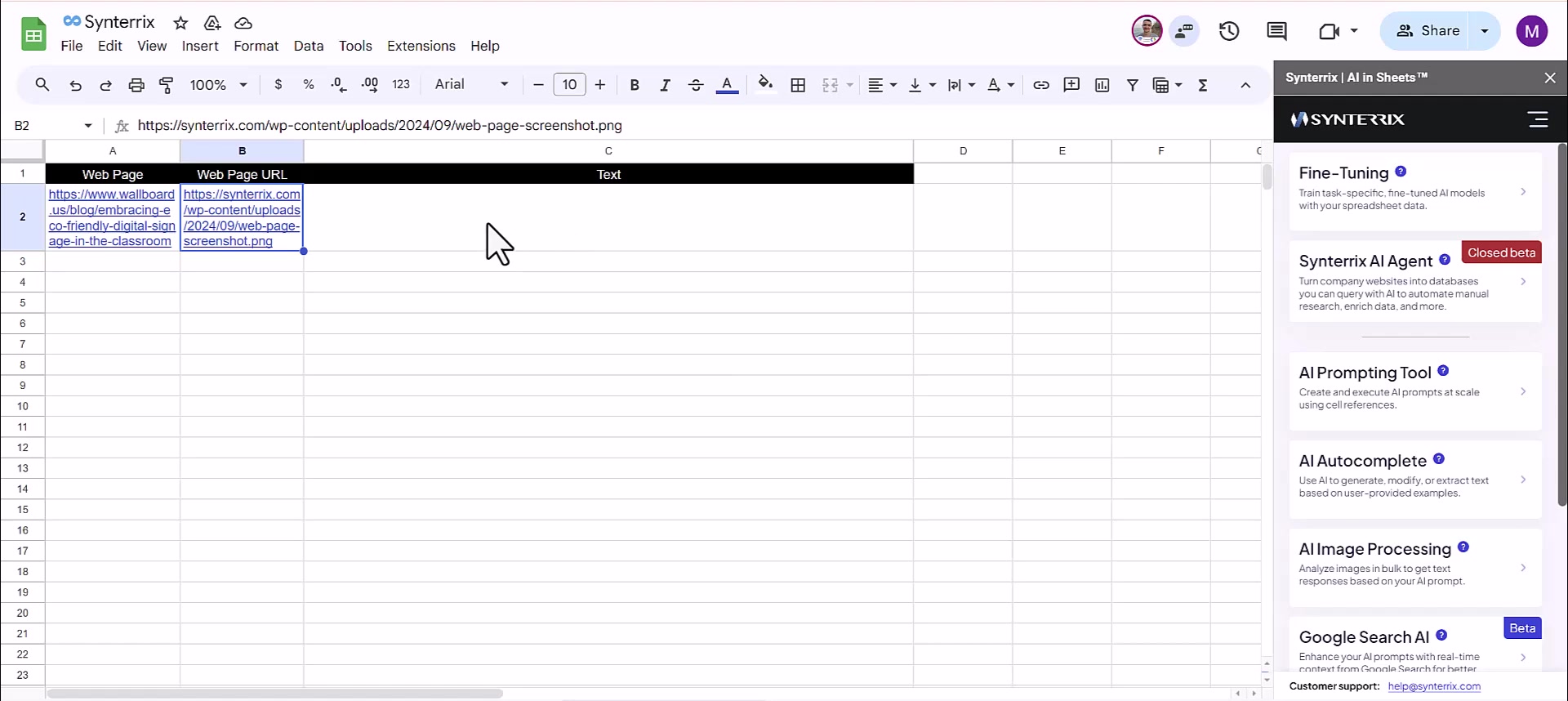Click the borders icon in toolbar
The image size is (1568, 701).
[x=798, y=85]
